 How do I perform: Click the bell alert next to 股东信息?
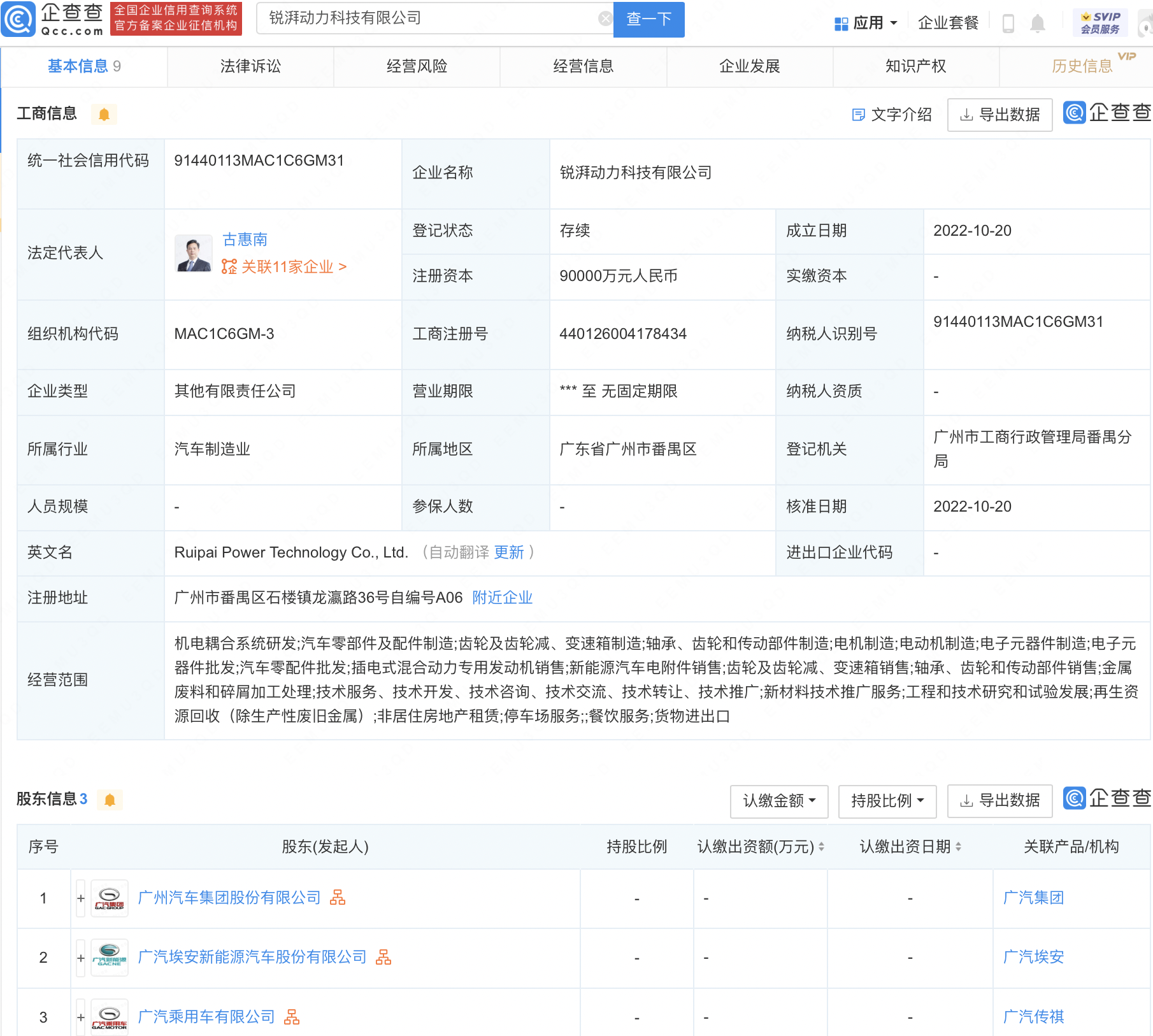110,800
